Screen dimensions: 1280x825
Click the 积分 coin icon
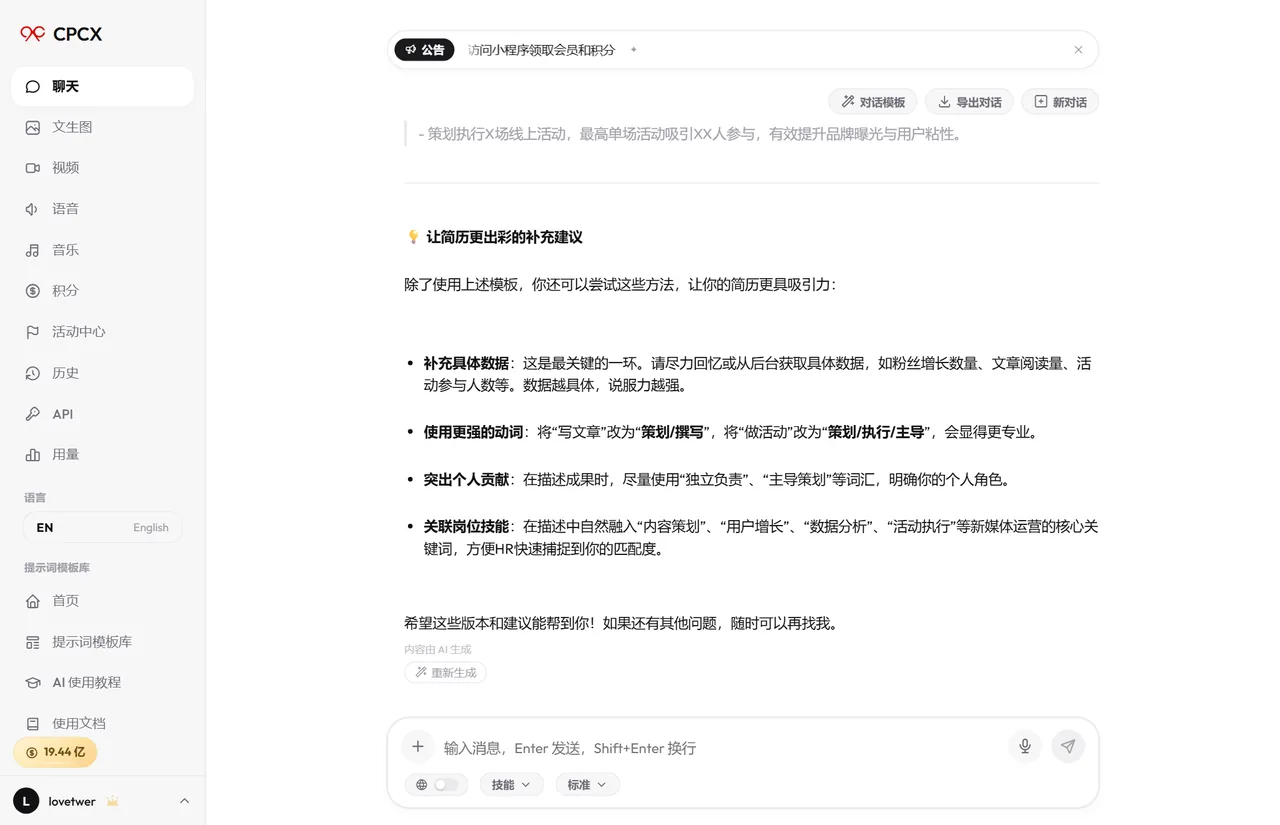click(x=33, y=291)
